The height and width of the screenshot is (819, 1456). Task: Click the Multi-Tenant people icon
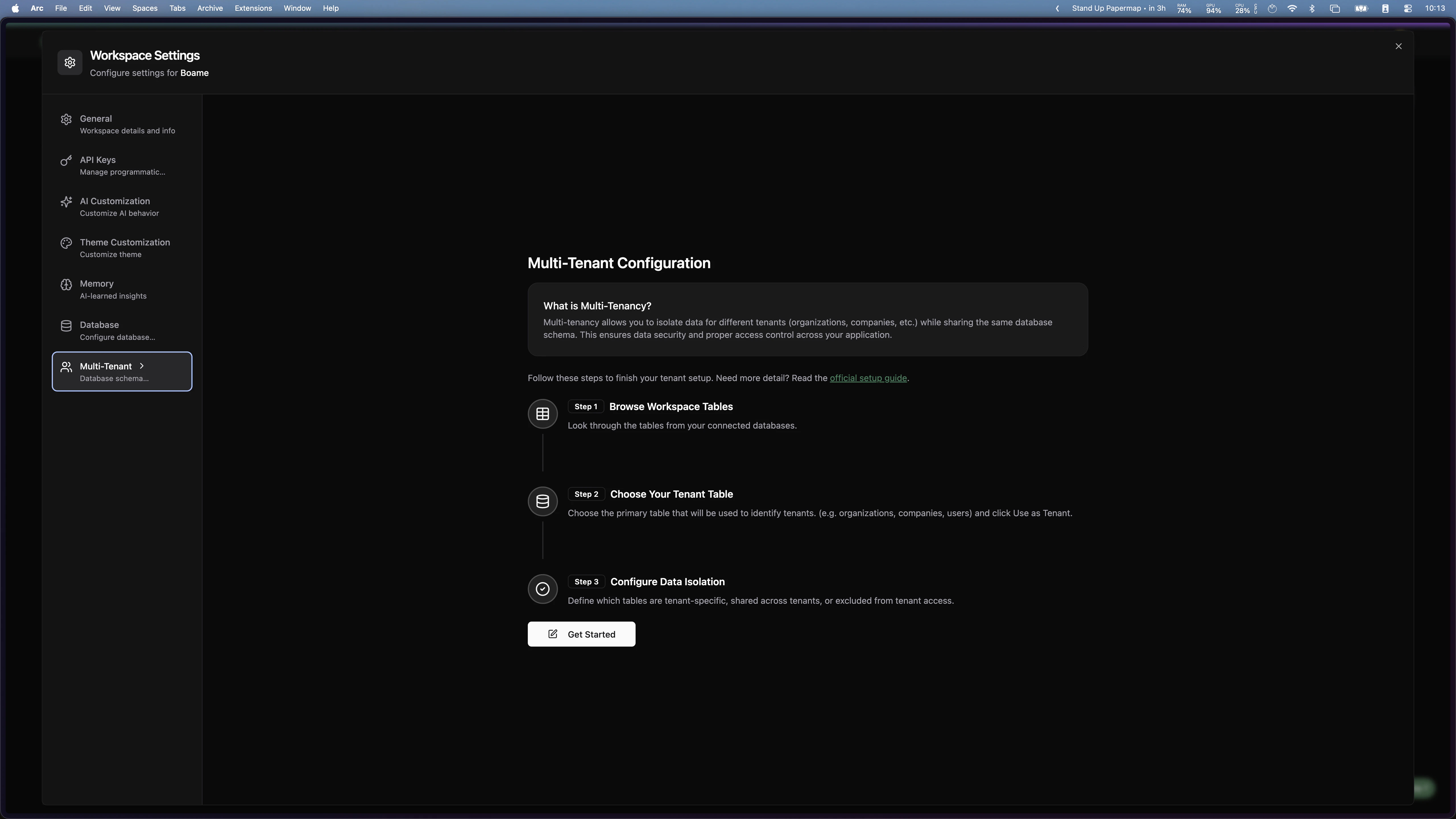(66, 367)
